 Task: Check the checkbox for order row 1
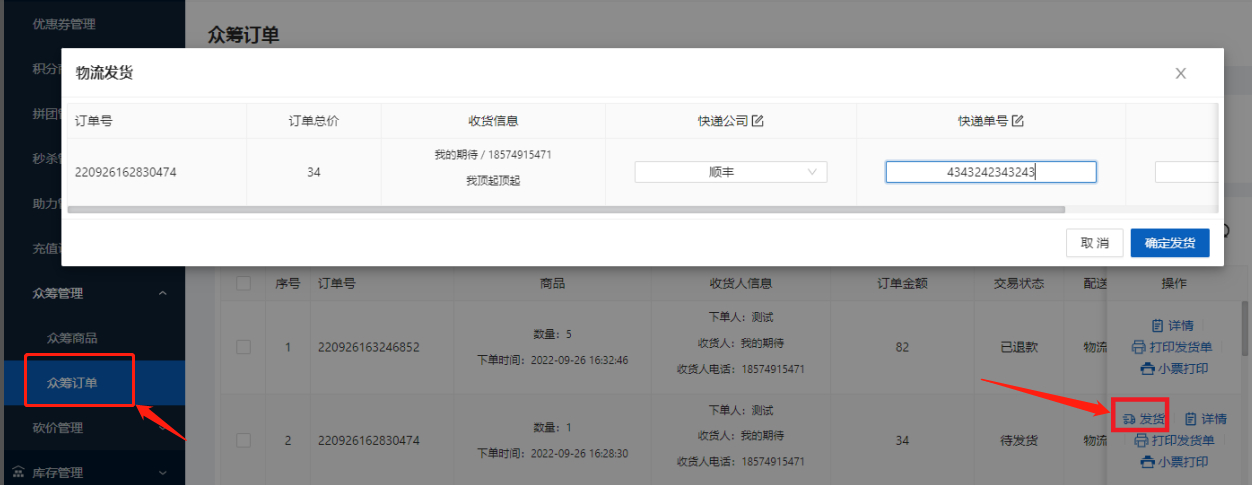[244, 347]
